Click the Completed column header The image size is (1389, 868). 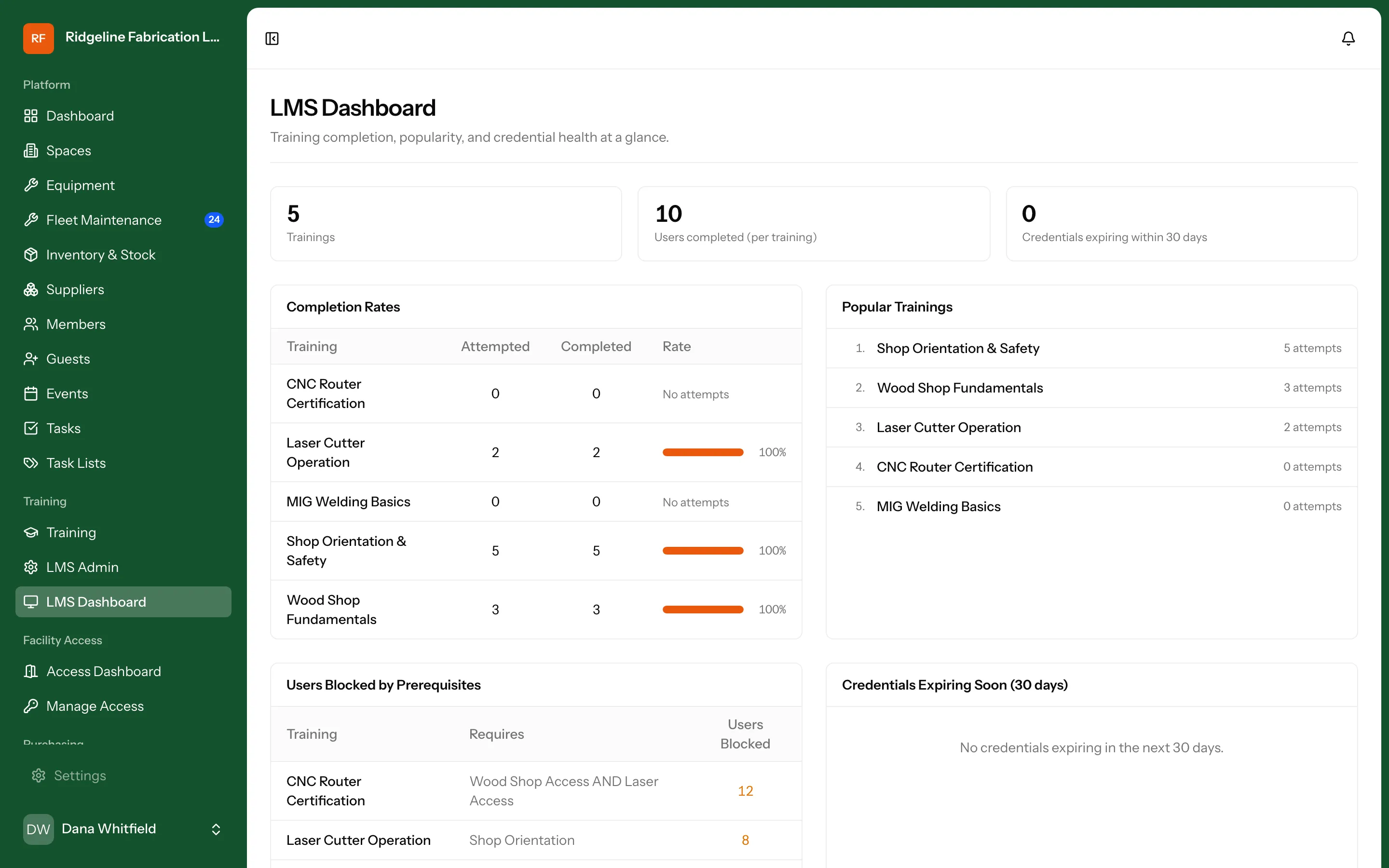coord(596,347)
